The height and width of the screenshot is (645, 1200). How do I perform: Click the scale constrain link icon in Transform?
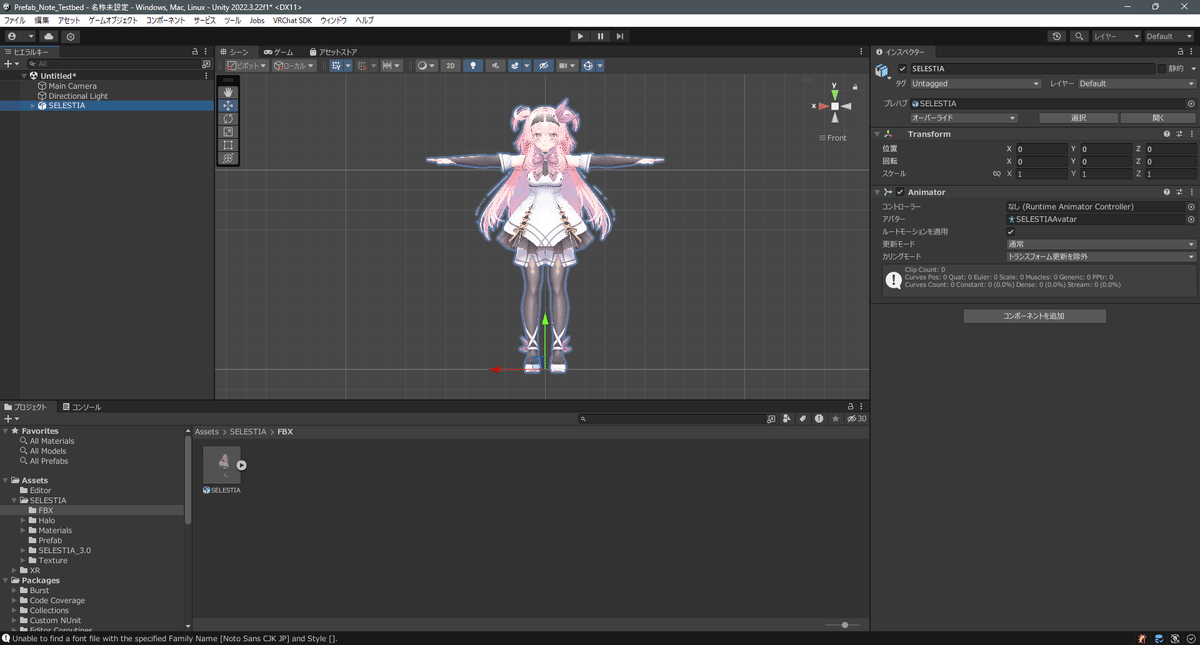pyautogui.click(x=996, y=173)
